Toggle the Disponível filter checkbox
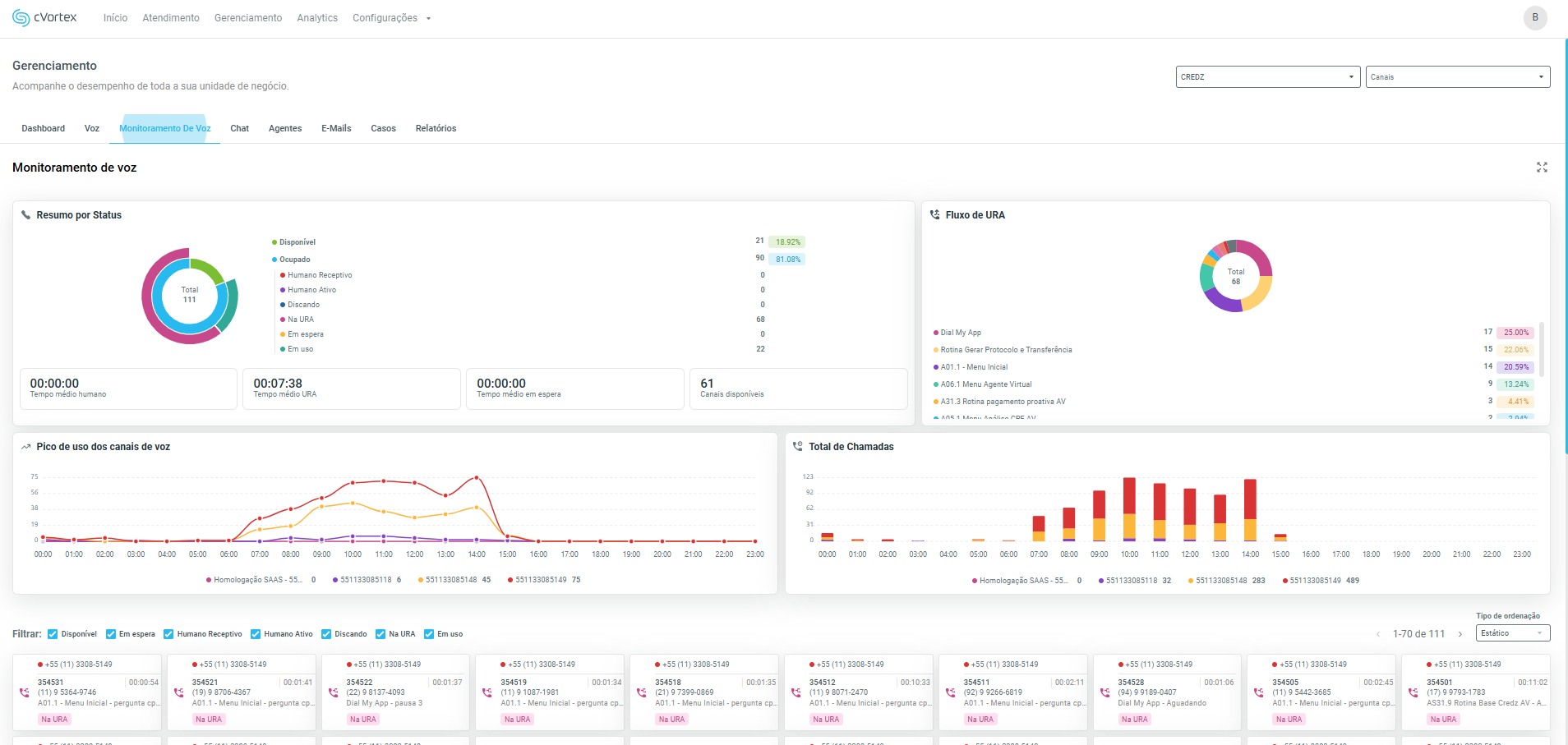This screenshot has width=1568, height=745. [53, 634]
